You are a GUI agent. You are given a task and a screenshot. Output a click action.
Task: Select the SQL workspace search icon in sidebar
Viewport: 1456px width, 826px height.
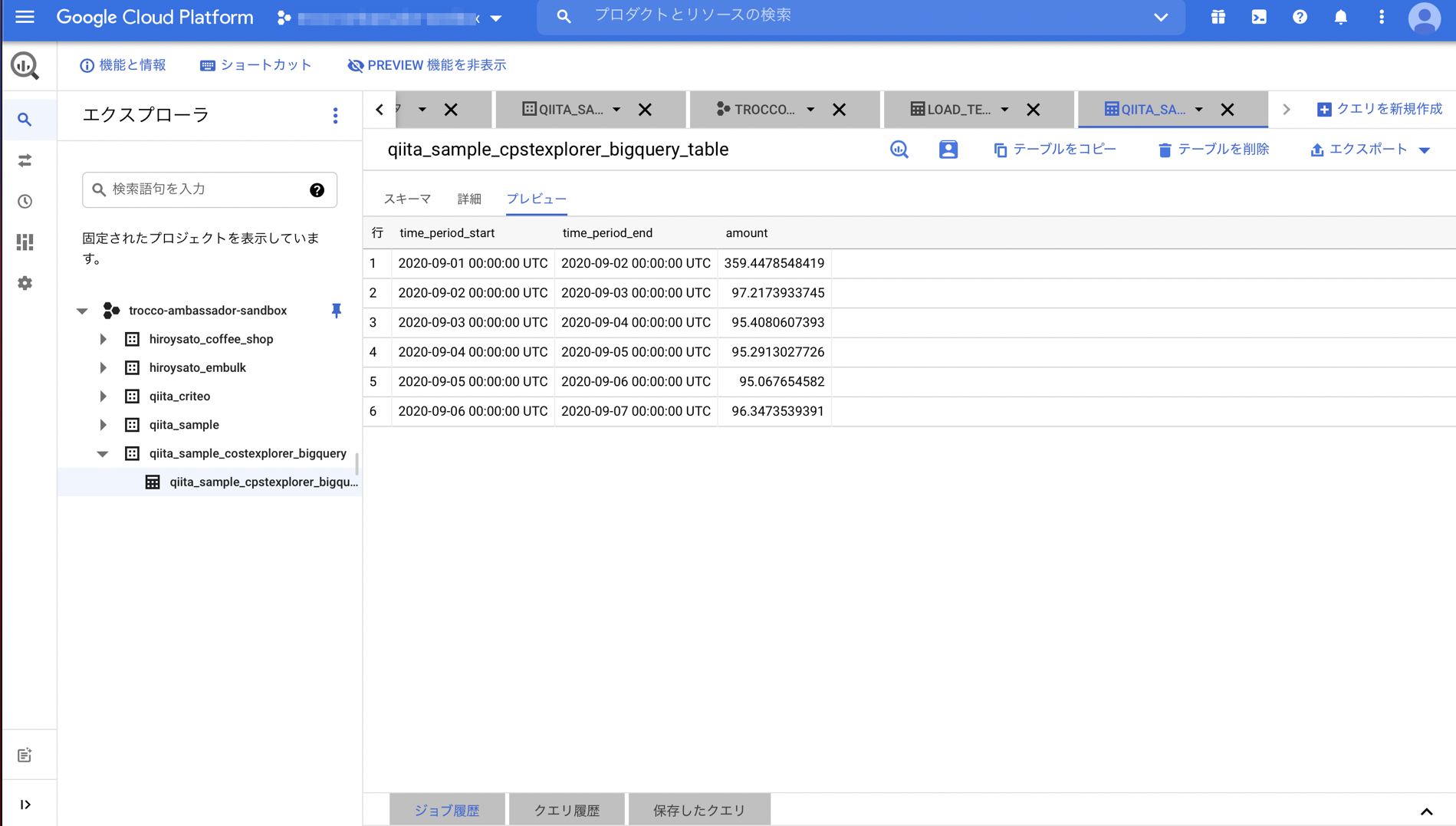pos(25,120)
